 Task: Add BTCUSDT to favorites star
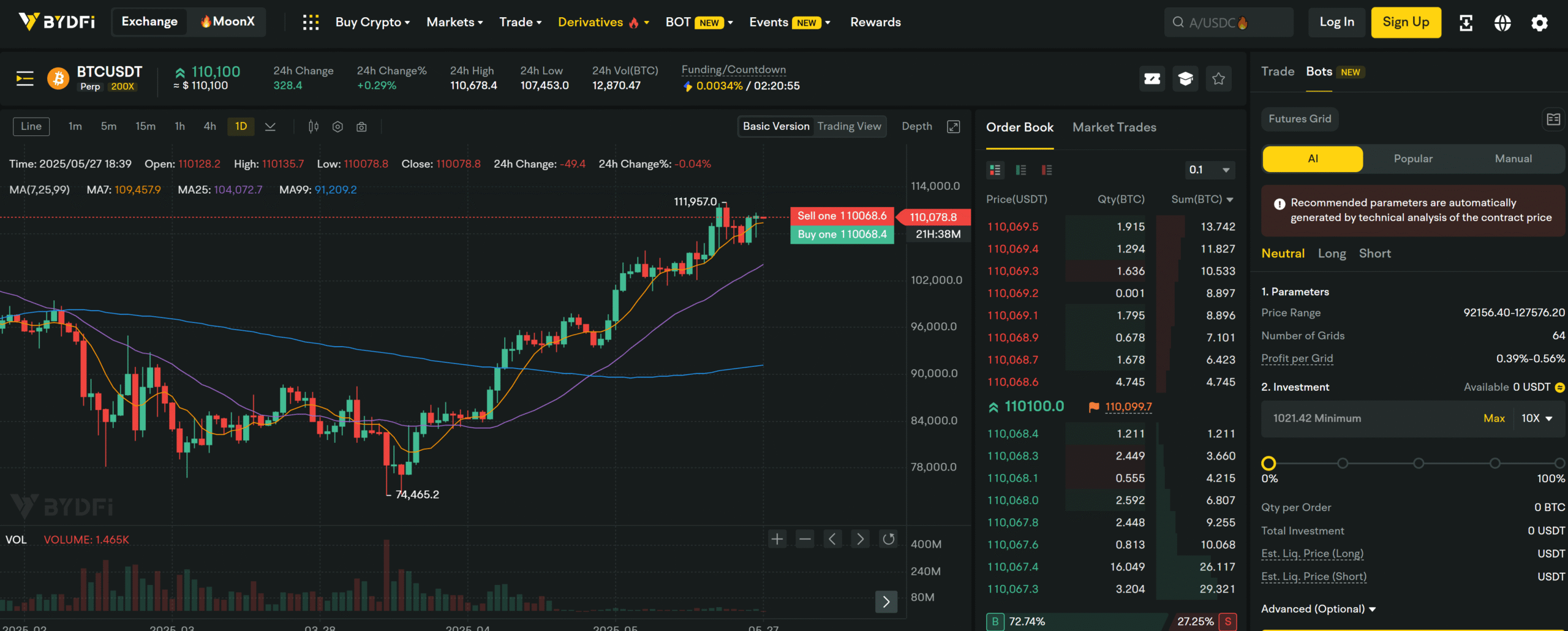[1219, 78]
